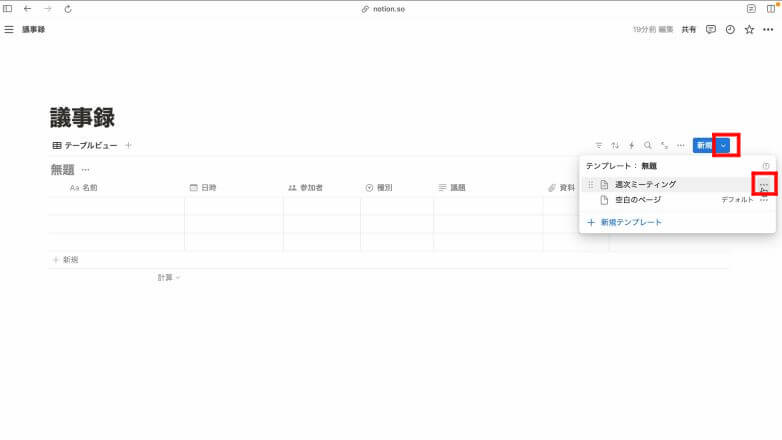
Task: Open sidebar with hamburger menu icon
Action: pyautogui.click(x=9, y=30)
